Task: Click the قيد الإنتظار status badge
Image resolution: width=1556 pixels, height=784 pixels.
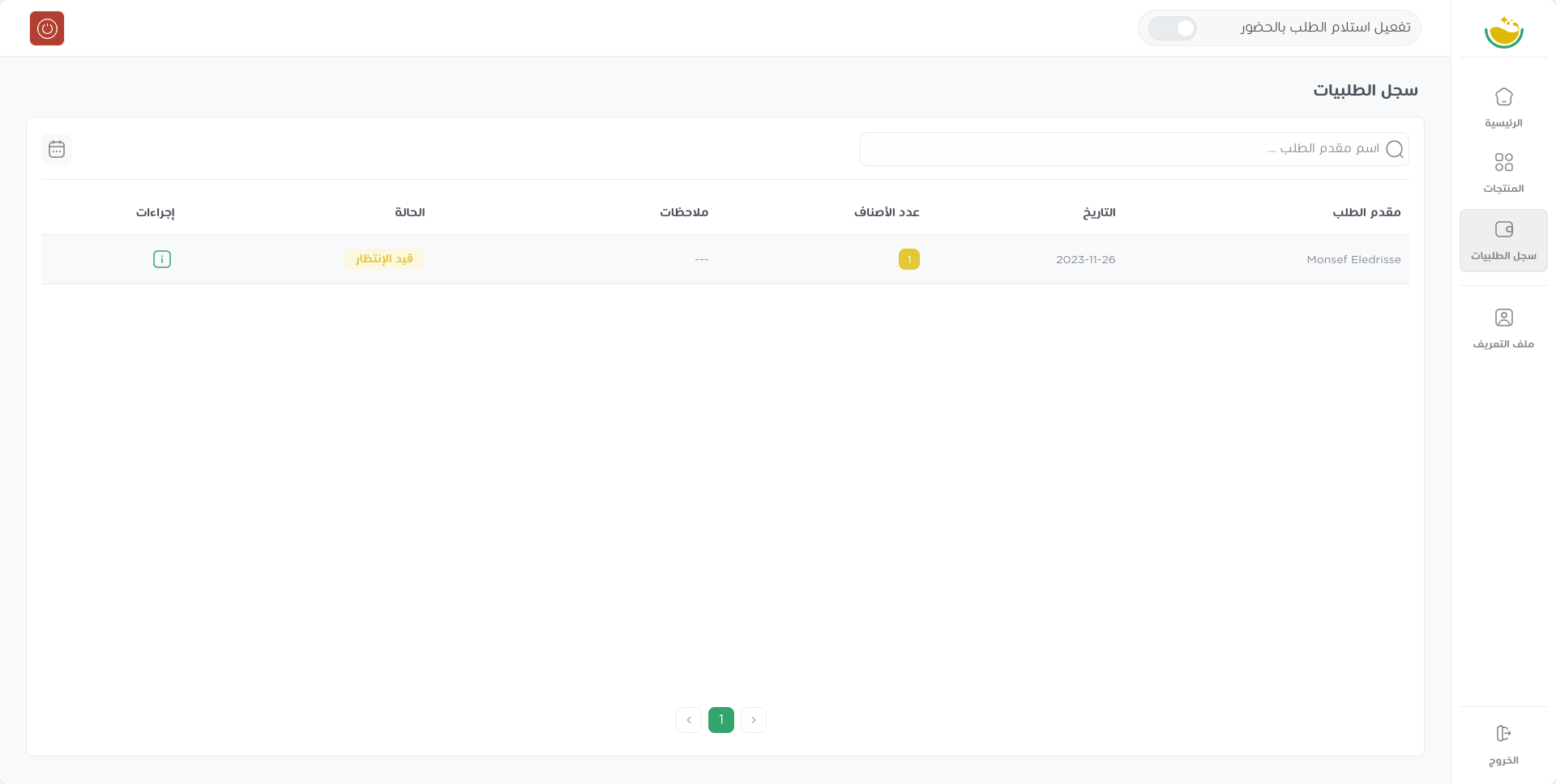Action: [x=384, y=259]
